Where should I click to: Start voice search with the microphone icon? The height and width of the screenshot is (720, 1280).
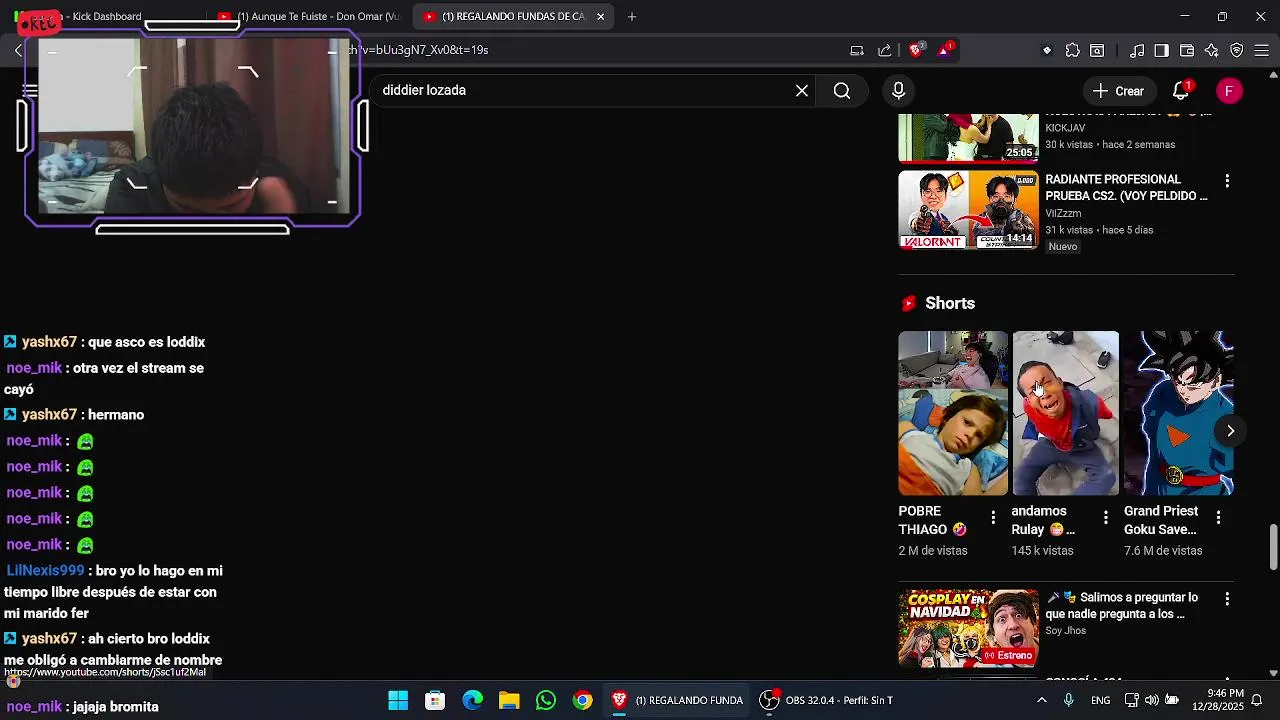click(x=898, y=91)
